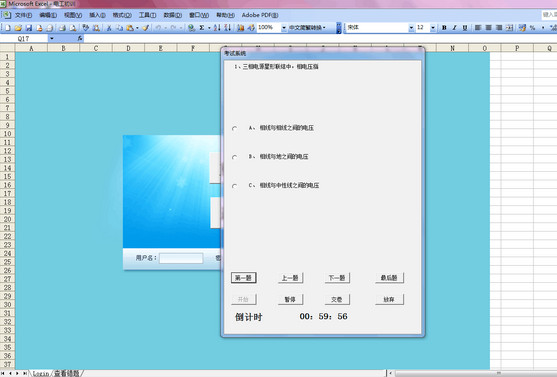Open the Paste options dropdown arrow
The image size is (557, 377).
click(x=137, y=28)
